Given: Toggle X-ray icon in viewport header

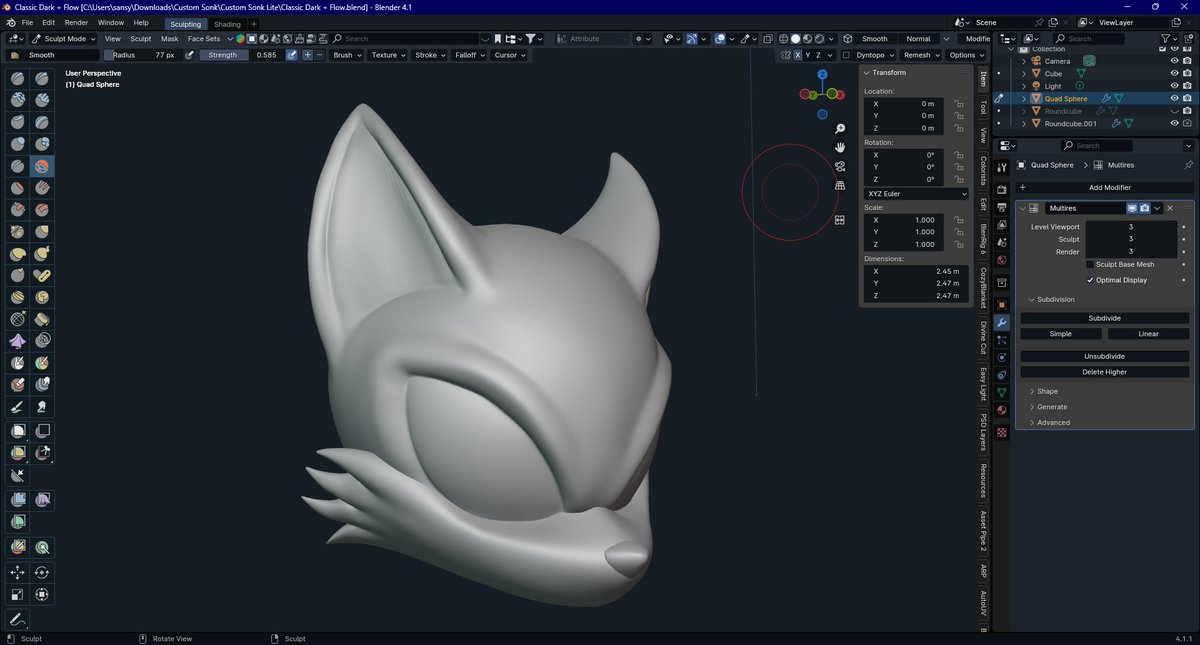Looking at the screenshot, I should (767, 39).
